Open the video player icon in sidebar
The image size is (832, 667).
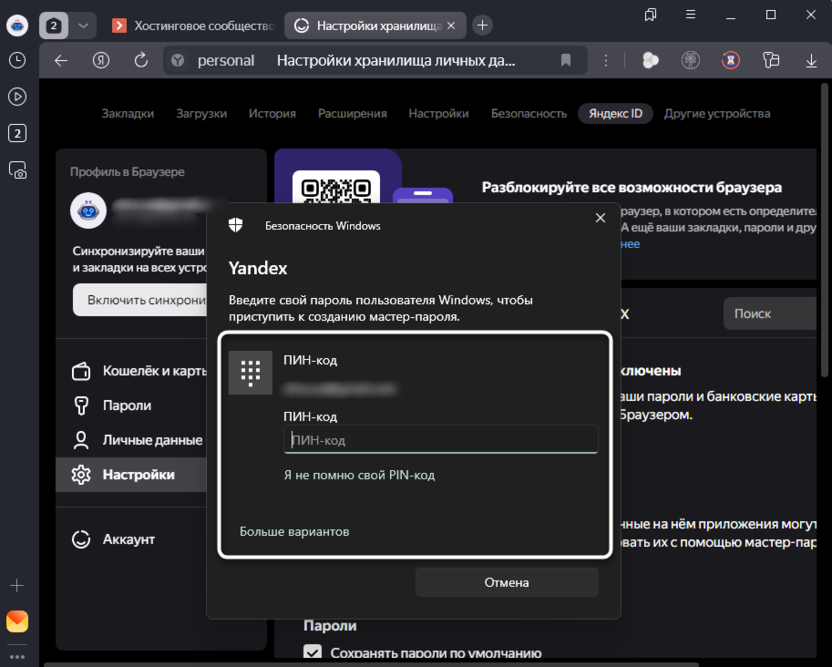click(x=17, y=97)
